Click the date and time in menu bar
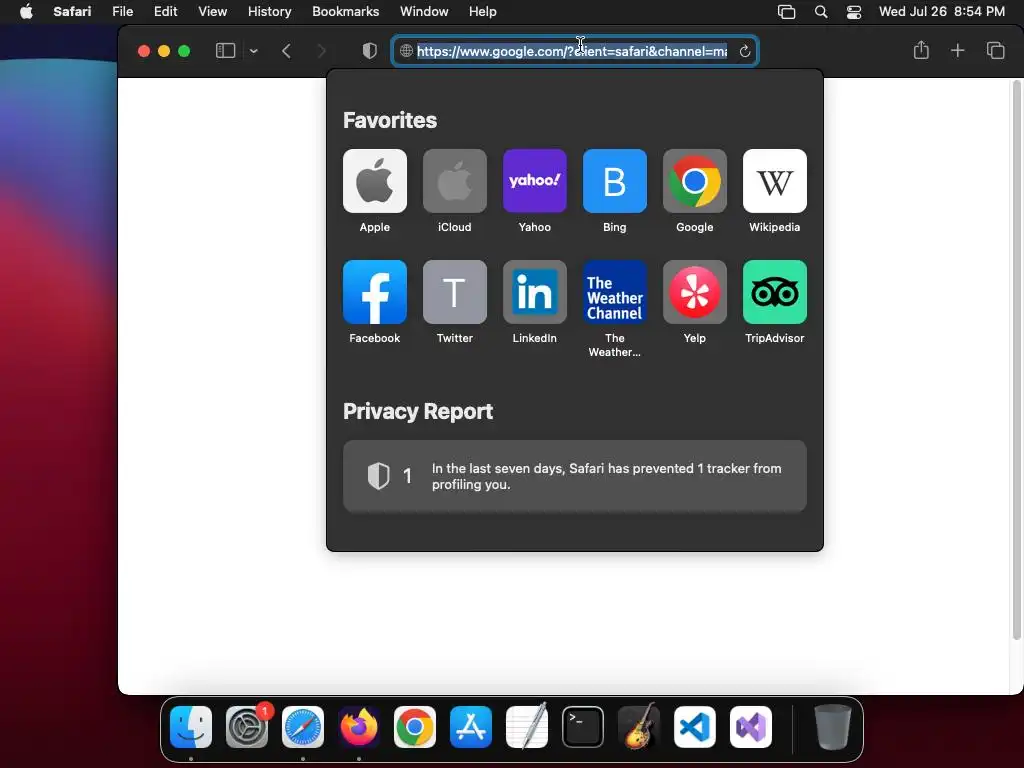The height and width of the screenshot is (768, 1024). tap(941, 11)
